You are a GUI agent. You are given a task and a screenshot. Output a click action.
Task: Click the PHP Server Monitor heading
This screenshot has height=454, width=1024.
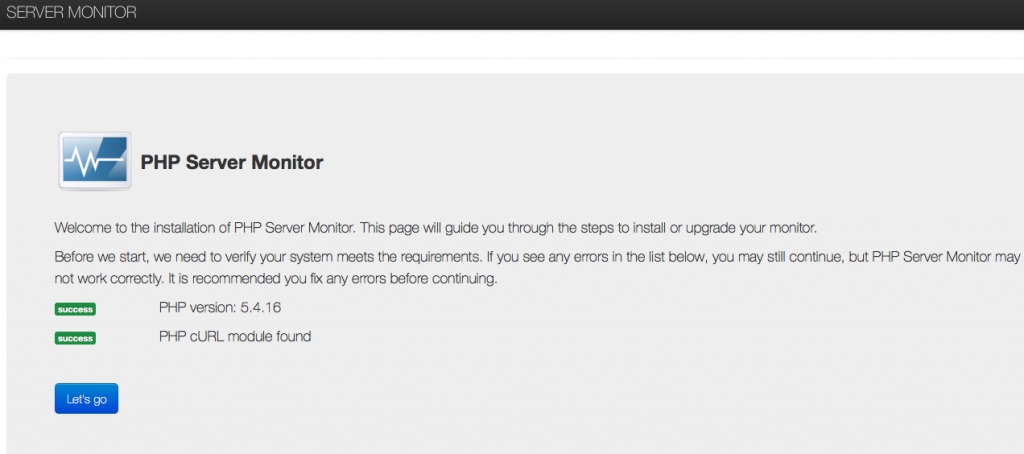[x=232, y=162]
